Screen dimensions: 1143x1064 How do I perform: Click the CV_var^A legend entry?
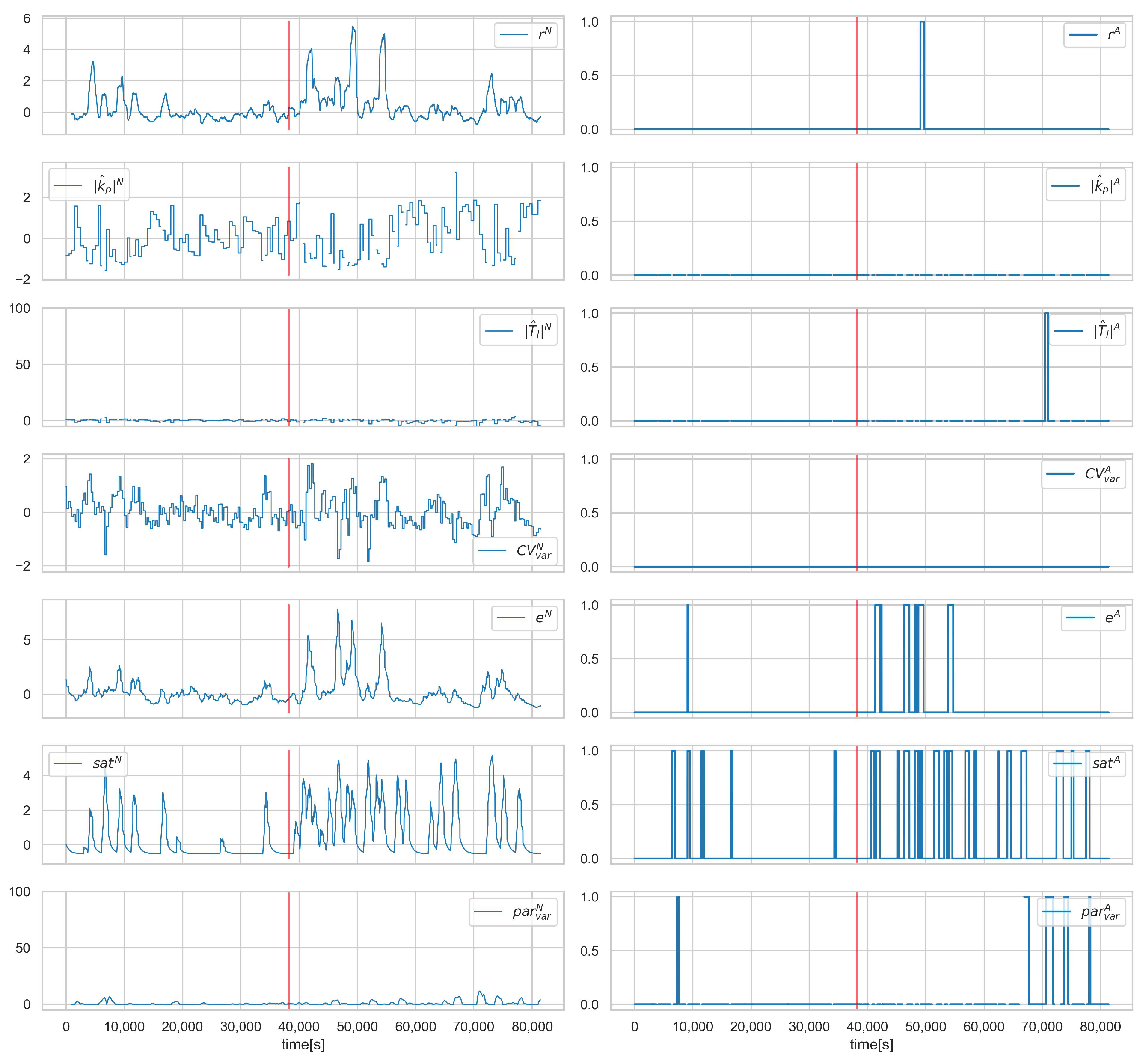(1083, 473)
